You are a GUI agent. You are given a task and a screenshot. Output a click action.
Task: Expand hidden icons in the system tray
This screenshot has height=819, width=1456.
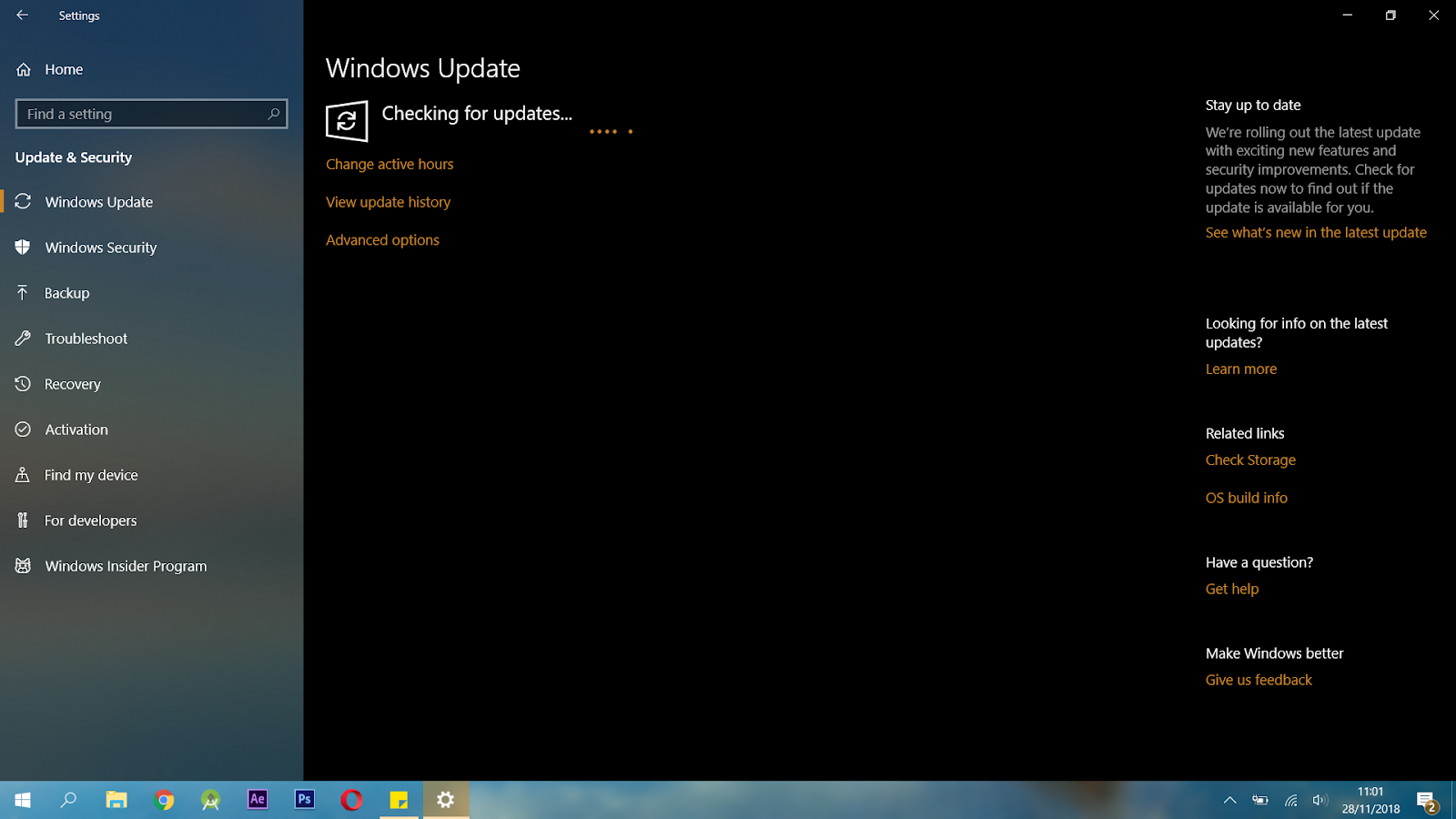point(1228,800)
